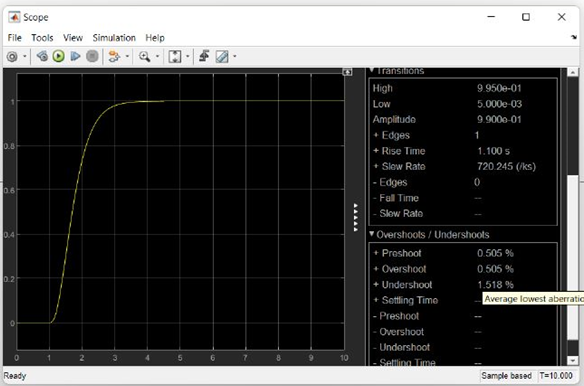Click the Stop simulation button

[92, 56]
